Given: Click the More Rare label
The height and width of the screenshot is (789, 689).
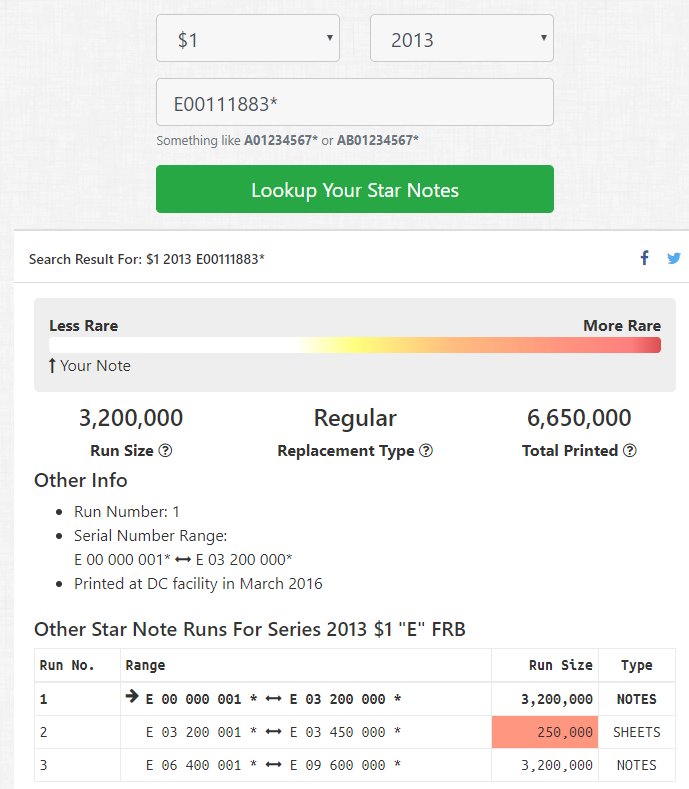Looking at the screenshot, I should (622, 326).
